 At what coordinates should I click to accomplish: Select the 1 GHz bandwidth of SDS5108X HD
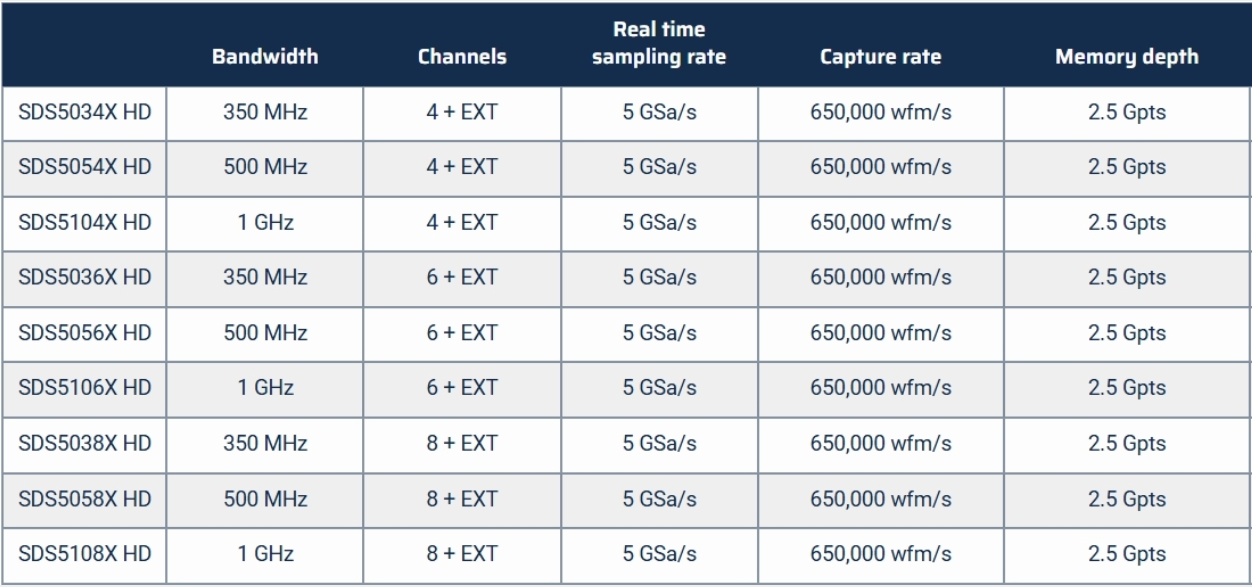click(265, 553)
